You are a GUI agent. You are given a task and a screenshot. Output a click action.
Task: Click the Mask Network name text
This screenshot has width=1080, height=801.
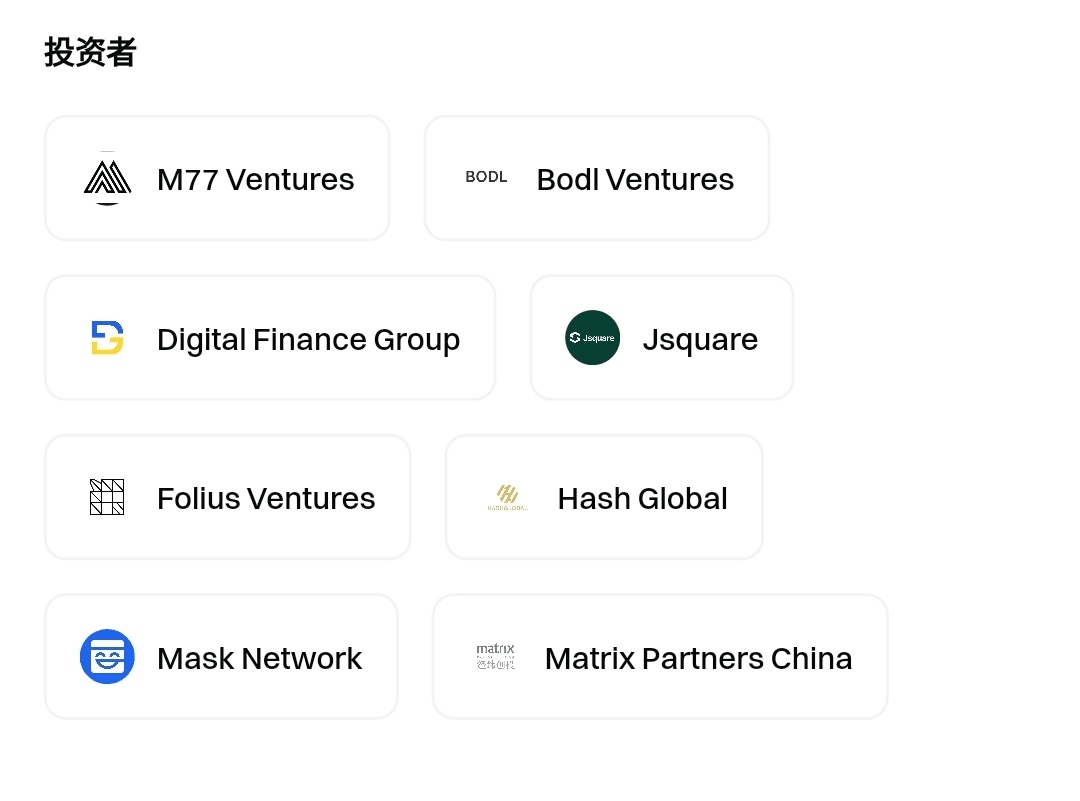[x=260, y=658]
